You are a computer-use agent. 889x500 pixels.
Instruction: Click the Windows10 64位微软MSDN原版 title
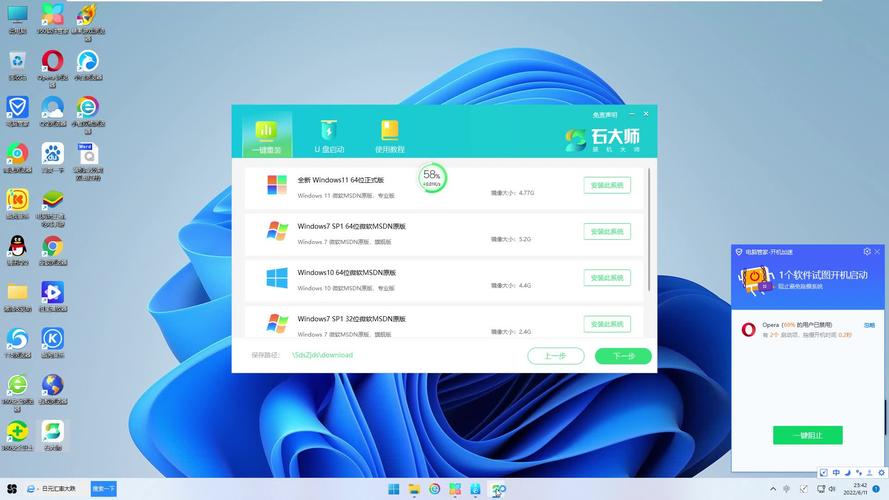(346, 273)
